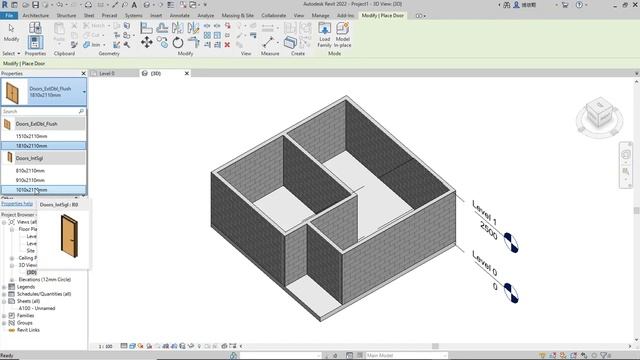The height and width of the screenshot is (360, 640).
Task: Click the Doors_IntSgl family header
Action: (x=44, y=158)
